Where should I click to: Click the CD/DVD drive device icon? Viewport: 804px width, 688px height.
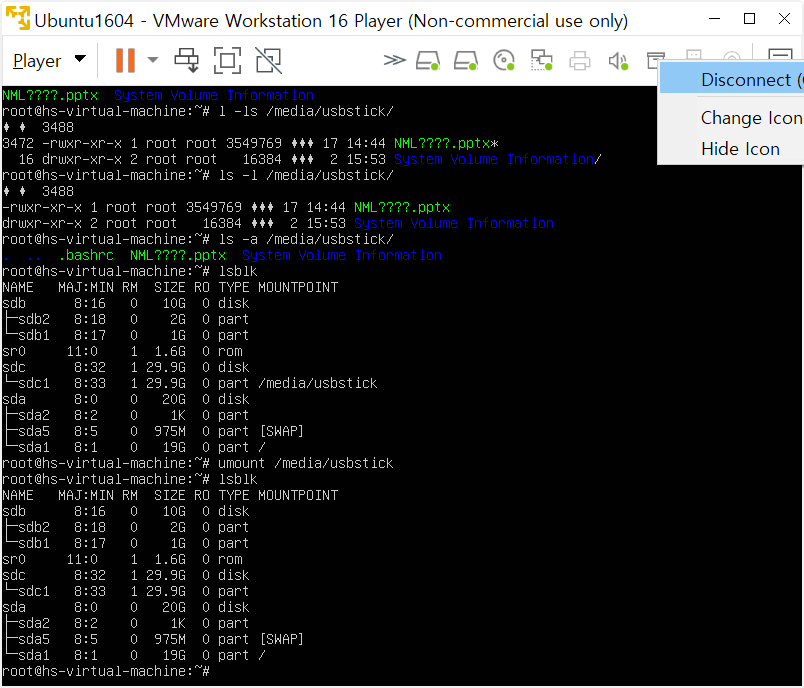(x=504, y=60)
